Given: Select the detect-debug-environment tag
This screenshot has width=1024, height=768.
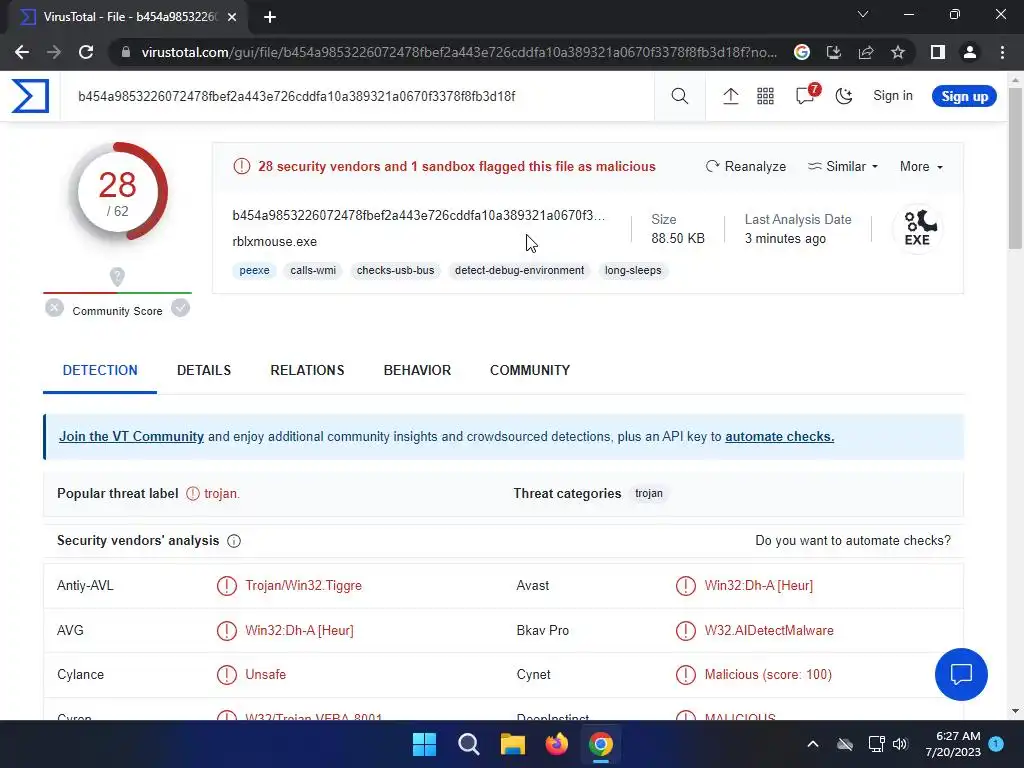Looking at the screenshot, I should click(x=519, y=270).
